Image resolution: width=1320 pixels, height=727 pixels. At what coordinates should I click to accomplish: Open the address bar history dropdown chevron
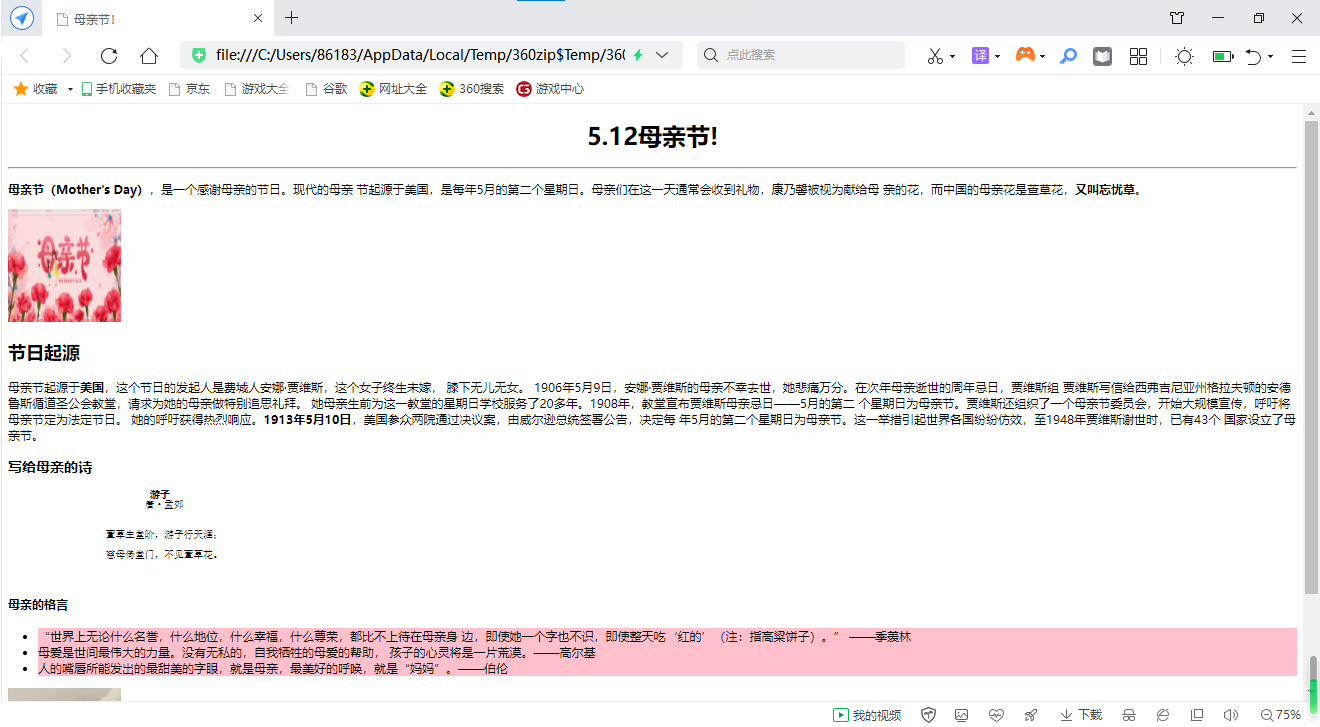(662, 56)
